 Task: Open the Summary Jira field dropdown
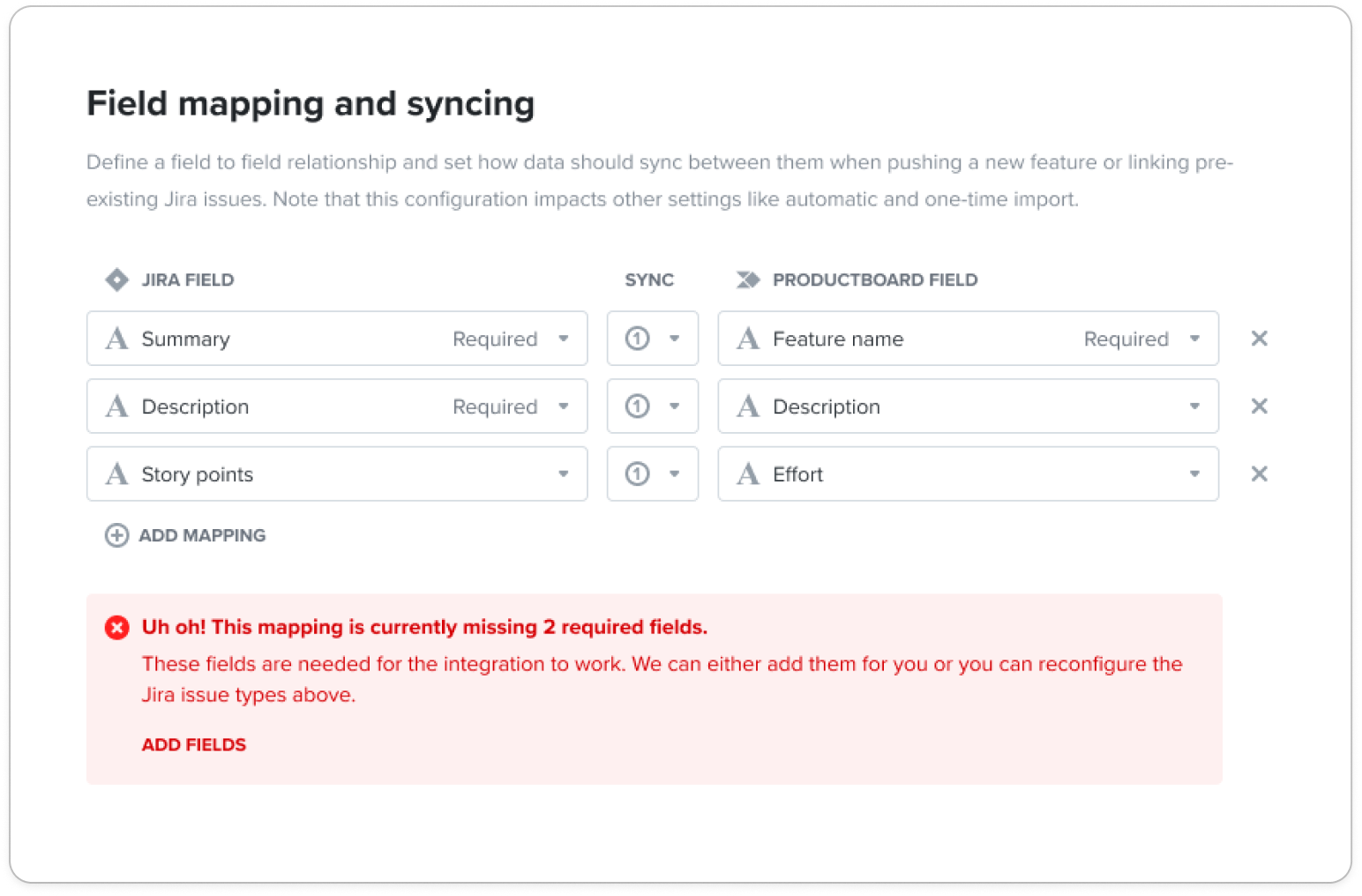click(x=337, y=339)
